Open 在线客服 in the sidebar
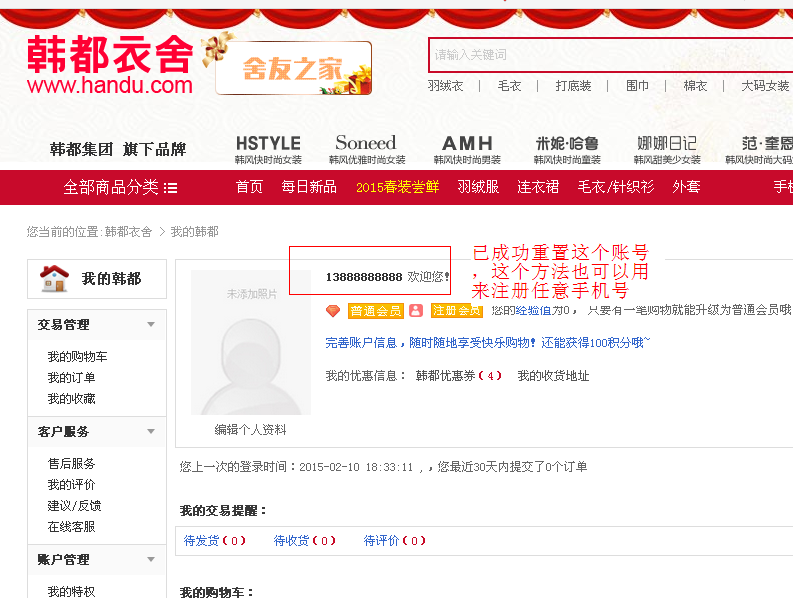 click(71, 527)
